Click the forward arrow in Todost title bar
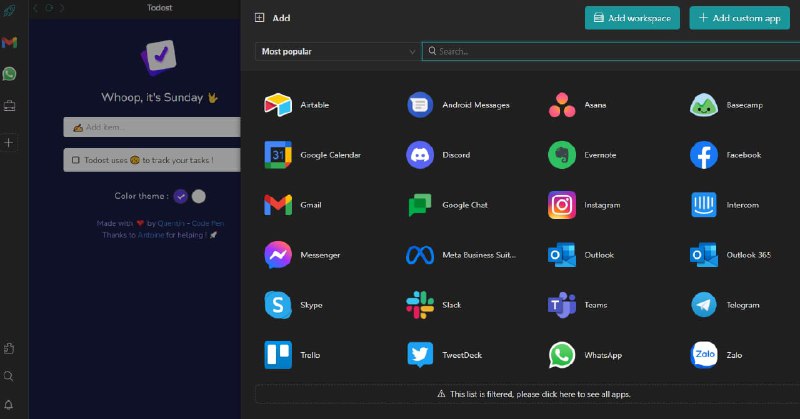This screenshot has height=419, width=800. point(62,8)
